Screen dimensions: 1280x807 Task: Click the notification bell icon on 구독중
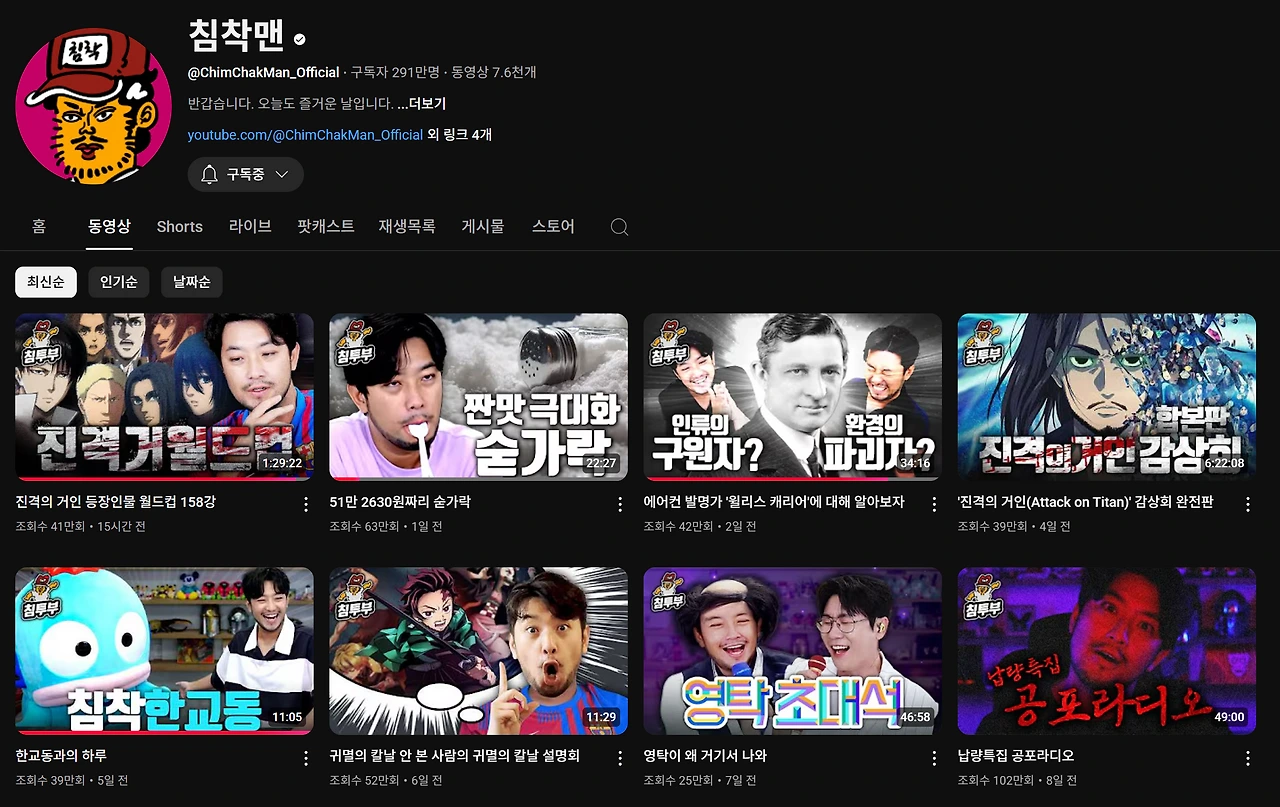point(209,174)
